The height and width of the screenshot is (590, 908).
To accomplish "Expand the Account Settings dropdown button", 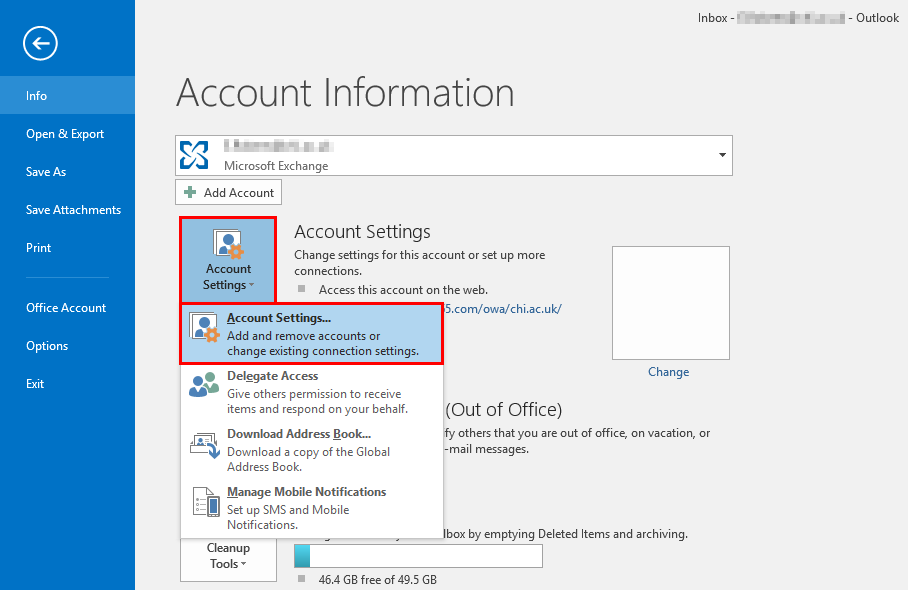I will (228, 259).
